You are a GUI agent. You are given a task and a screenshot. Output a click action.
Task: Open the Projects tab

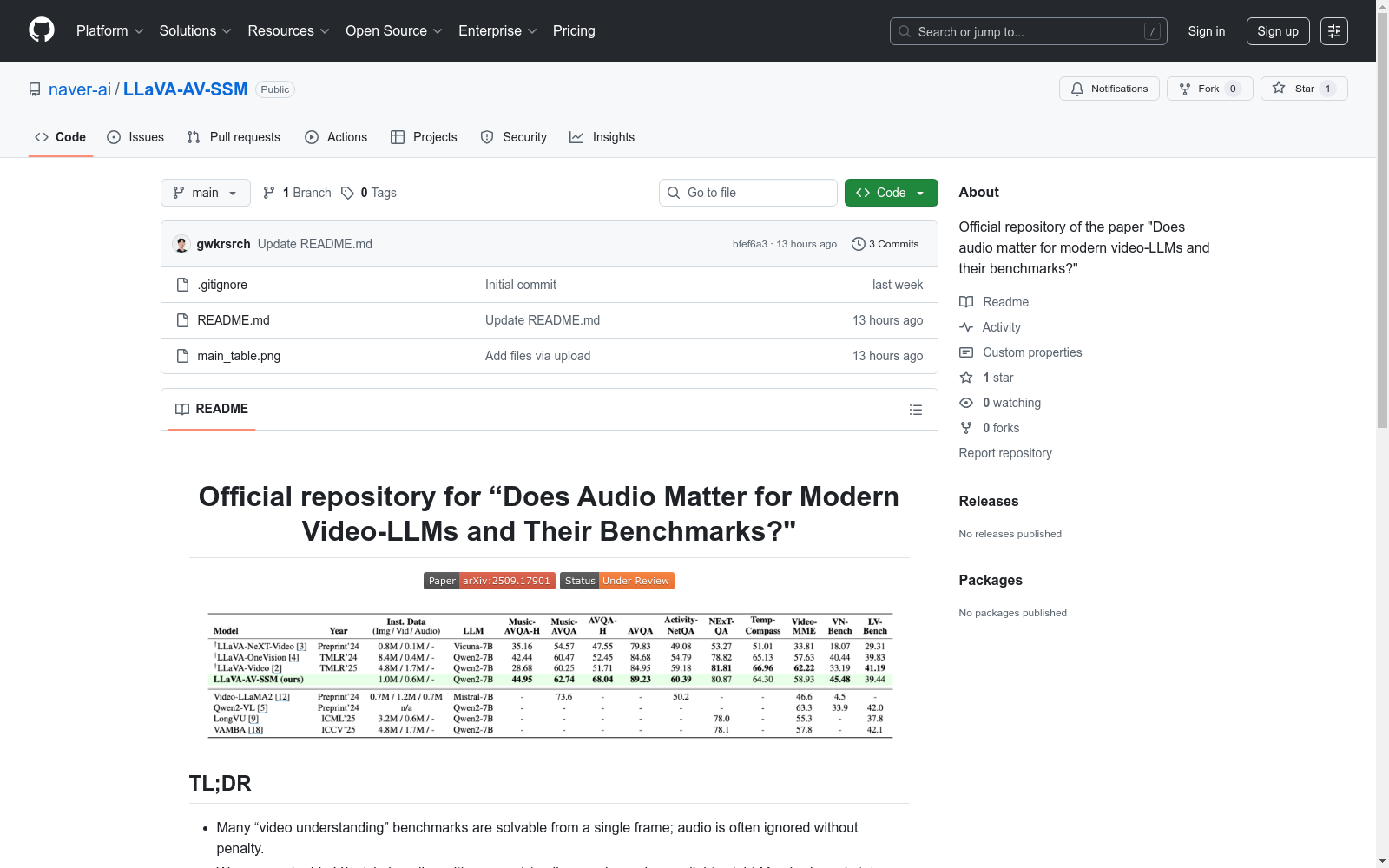click(x=424, y=137)
